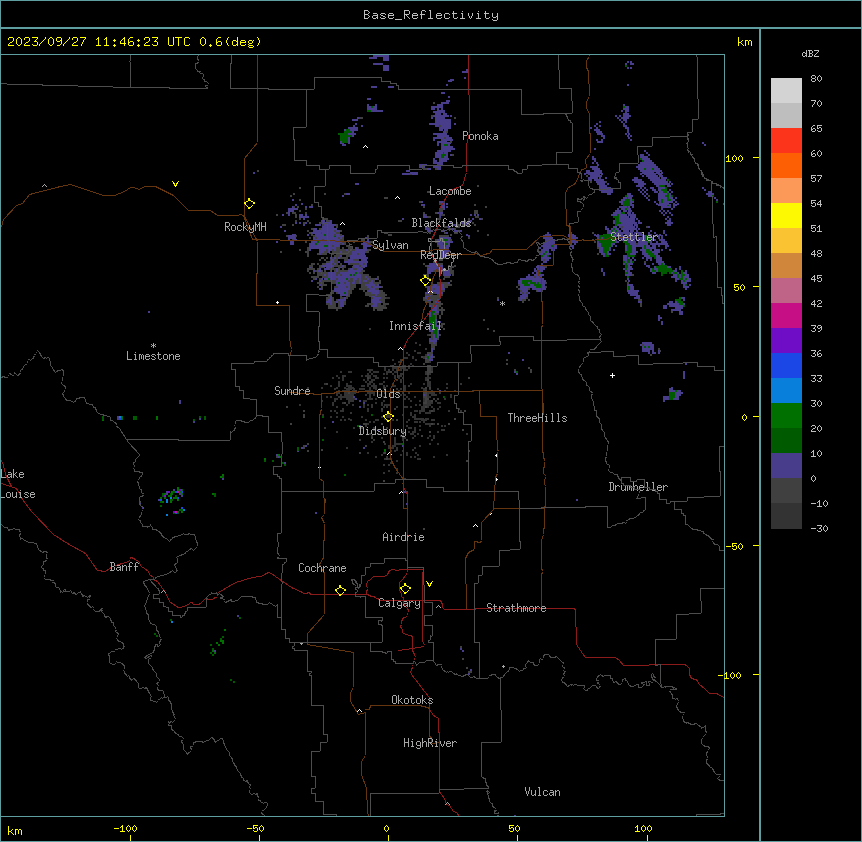Click the Calgary city label
The height and width of the screenshot is (842, 862).
click(x=399, y=603)
